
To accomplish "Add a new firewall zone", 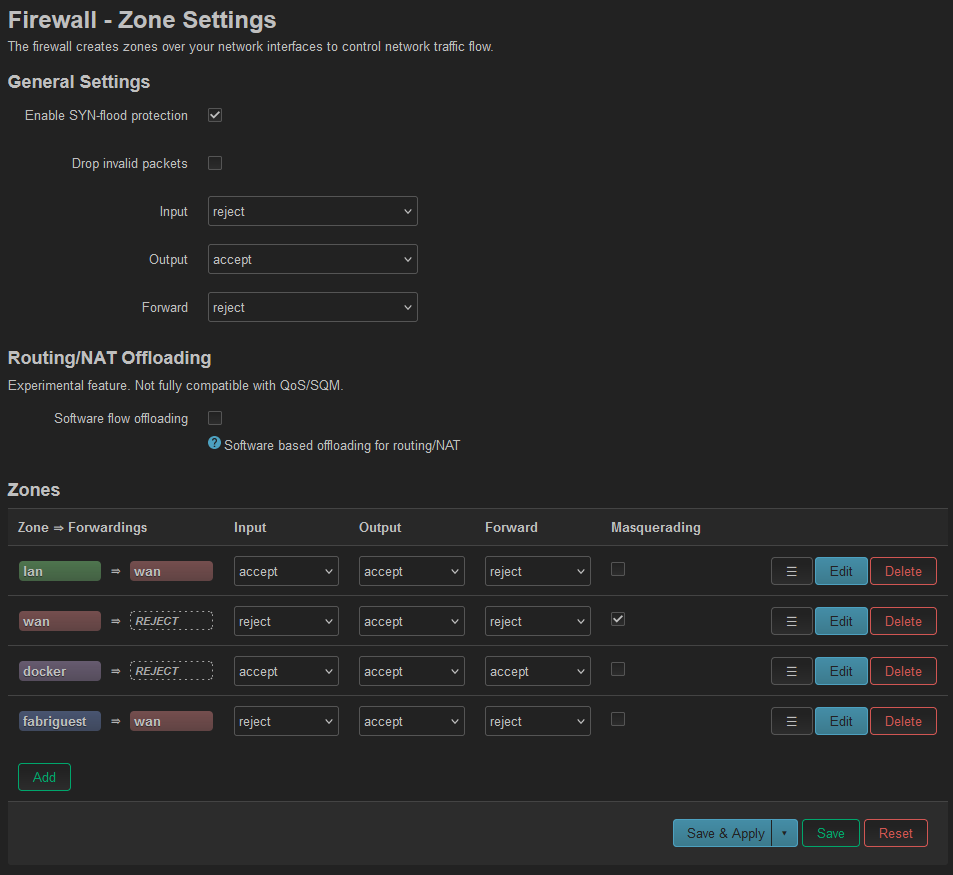I will click(x=44, y=777).
